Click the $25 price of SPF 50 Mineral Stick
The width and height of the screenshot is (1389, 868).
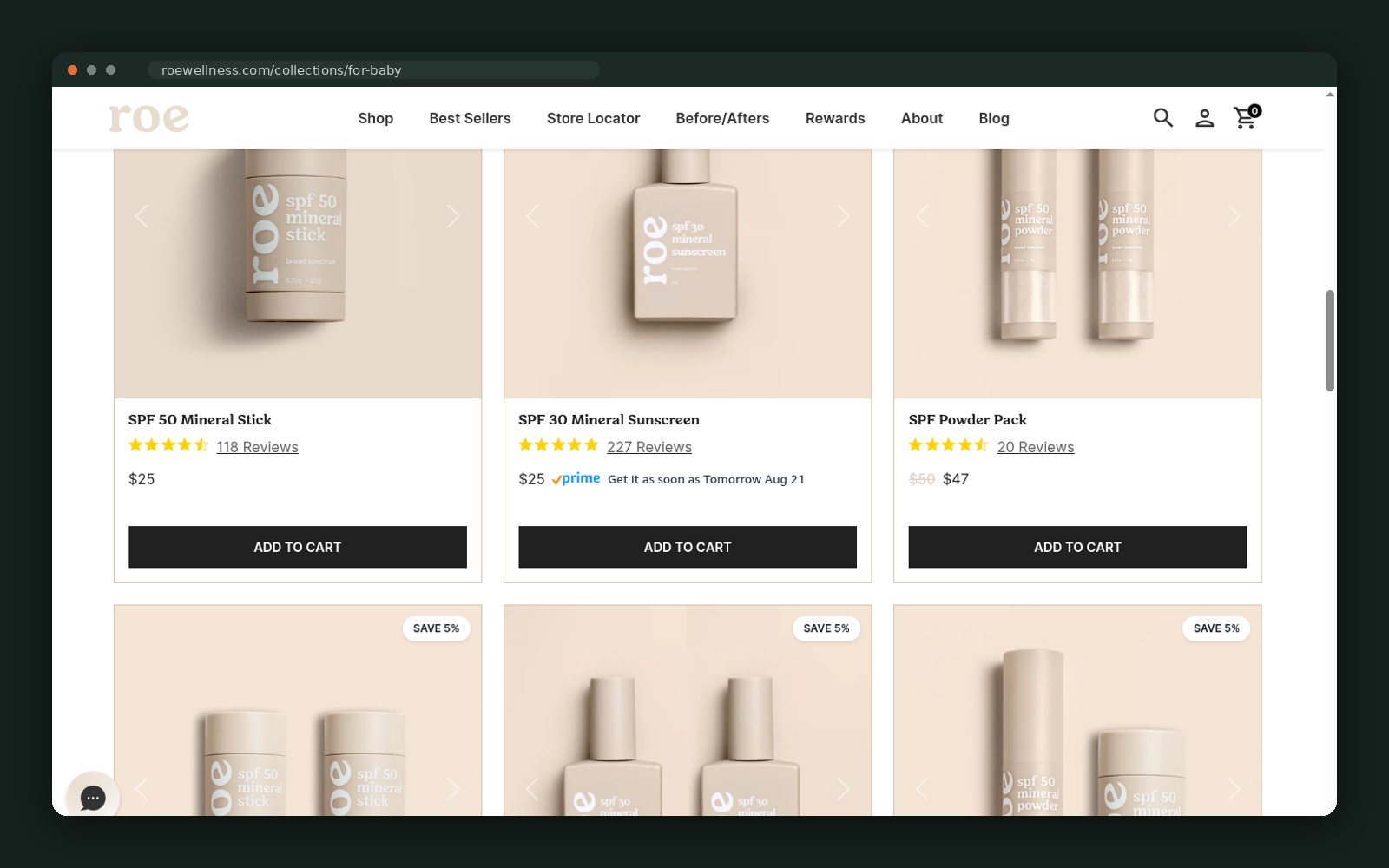tap(142, 479)
